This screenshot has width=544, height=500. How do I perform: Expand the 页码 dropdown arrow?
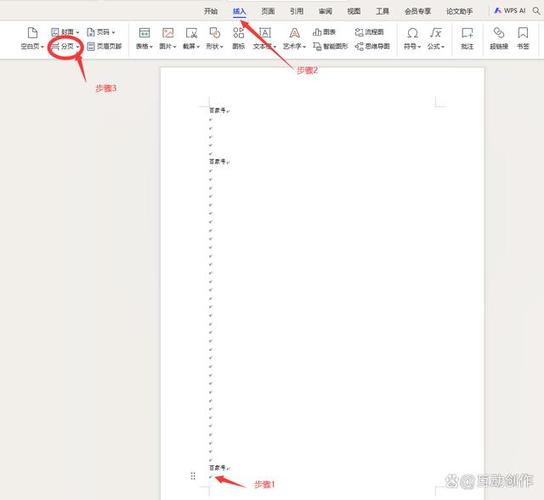(113, 32)
